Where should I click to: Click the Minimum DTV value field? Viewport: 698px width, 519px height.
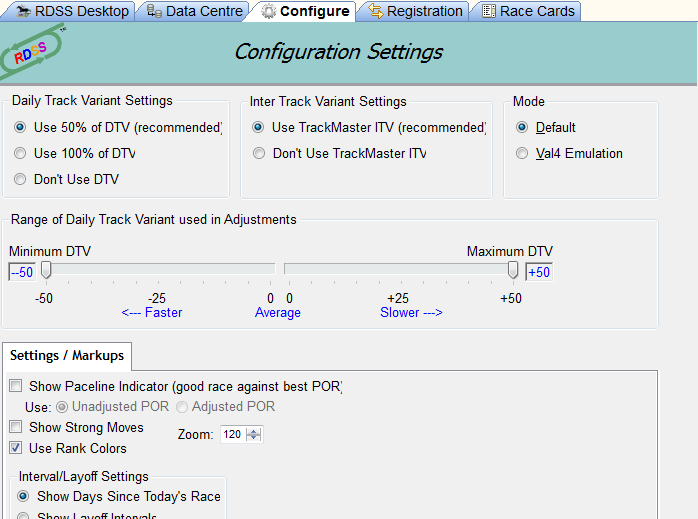click(x=22, y=272)
